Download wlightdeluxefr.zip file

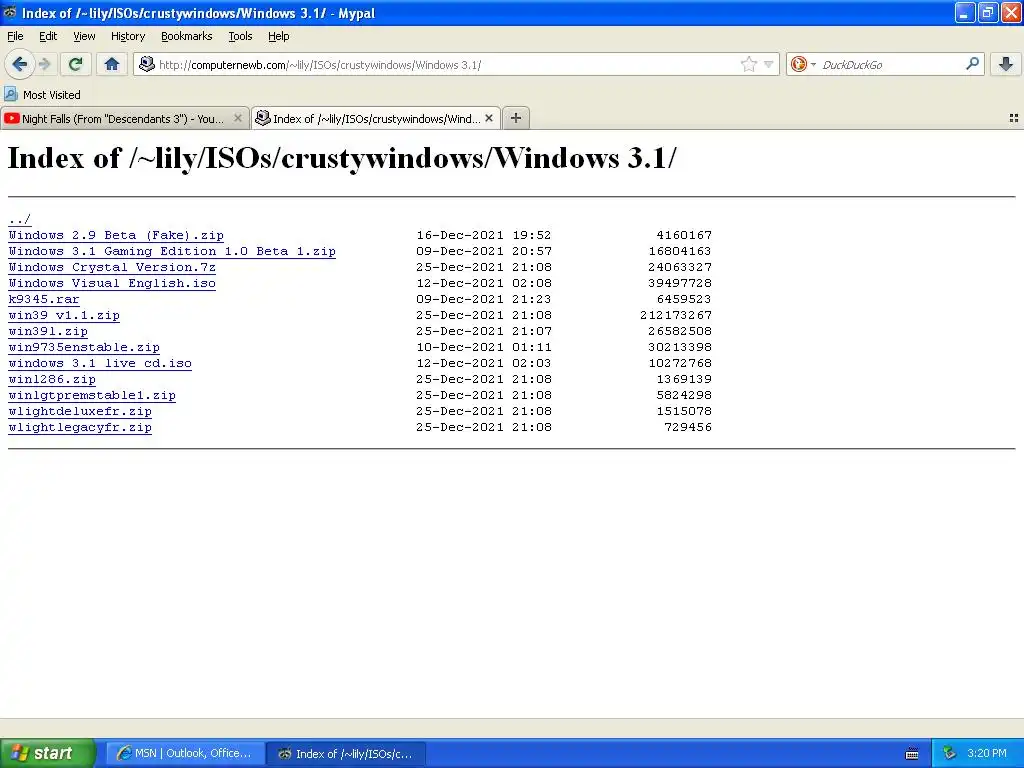pyautogui.click(x=80, y=411)
